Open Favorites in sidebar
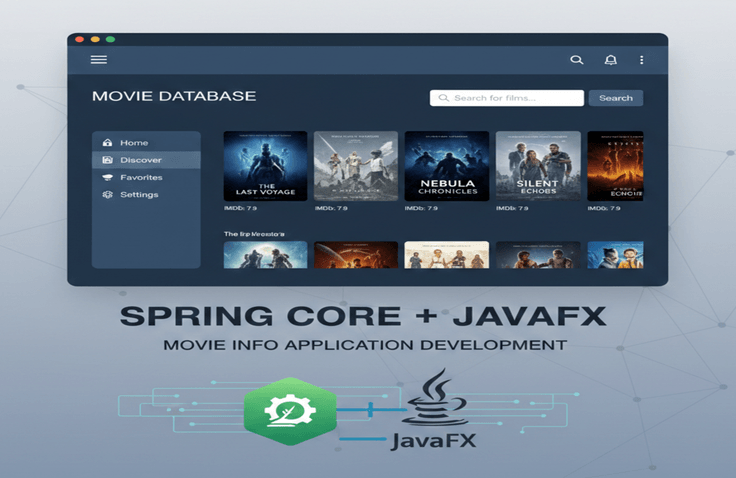The image size is (736, 478). pyautogui.click(x=146, y=177)
